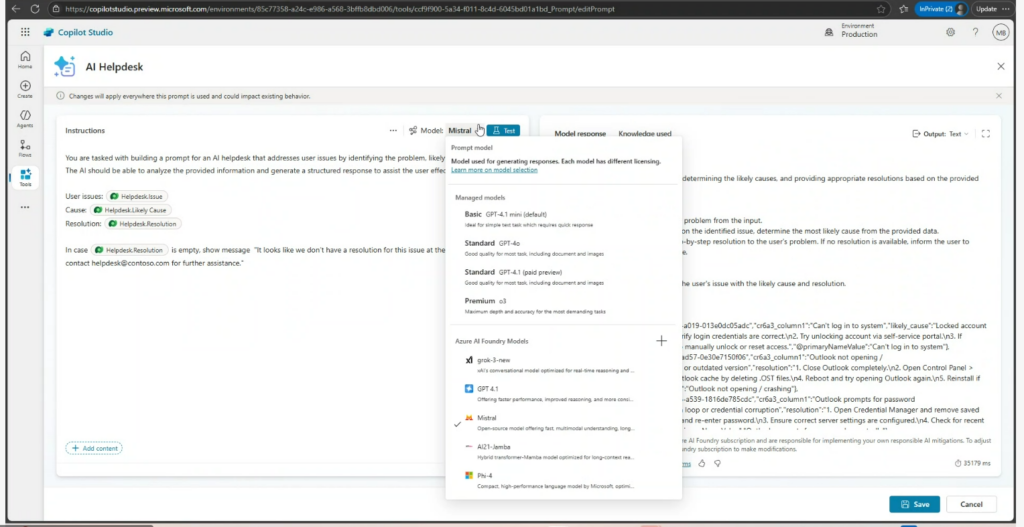Click the 35179 ms response time
The height and width of the screenshot is (527, 1024).
pyautogui.click(x=972, y=463)
